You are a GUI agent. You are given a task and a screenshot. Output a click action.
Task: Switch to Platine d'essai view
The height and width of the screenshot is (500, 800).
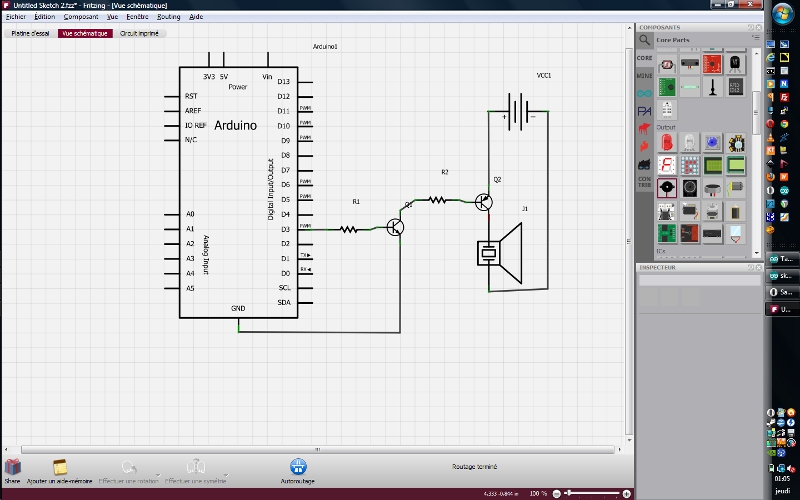click(x=31, y=33)
